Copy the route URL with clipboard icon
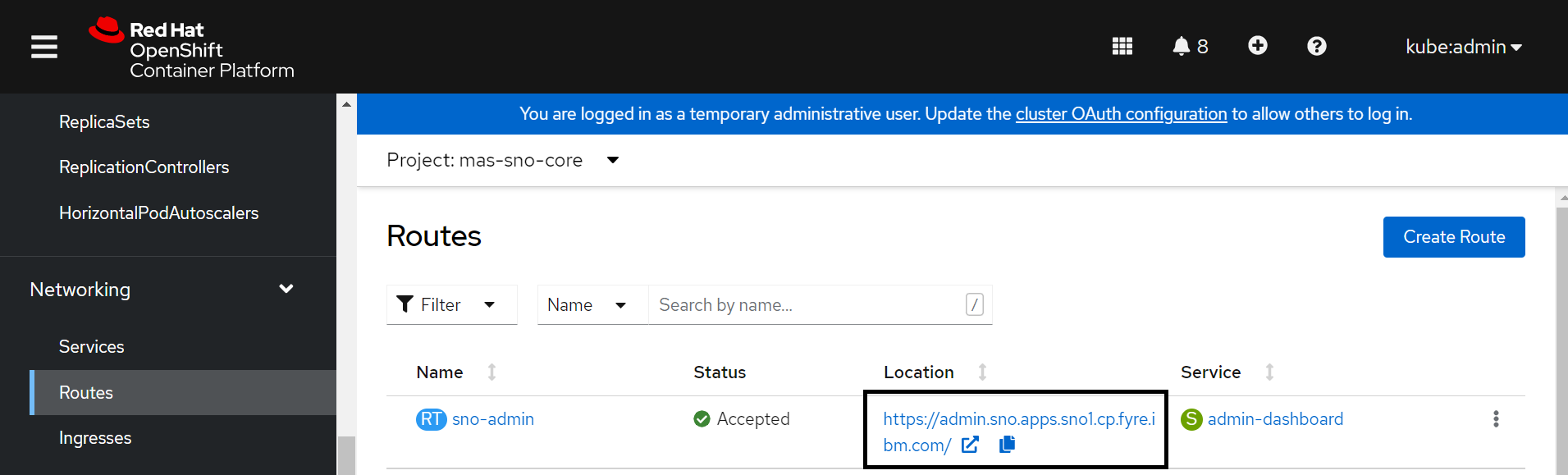The image size is (1568, 475). [x=1008, y=445]
